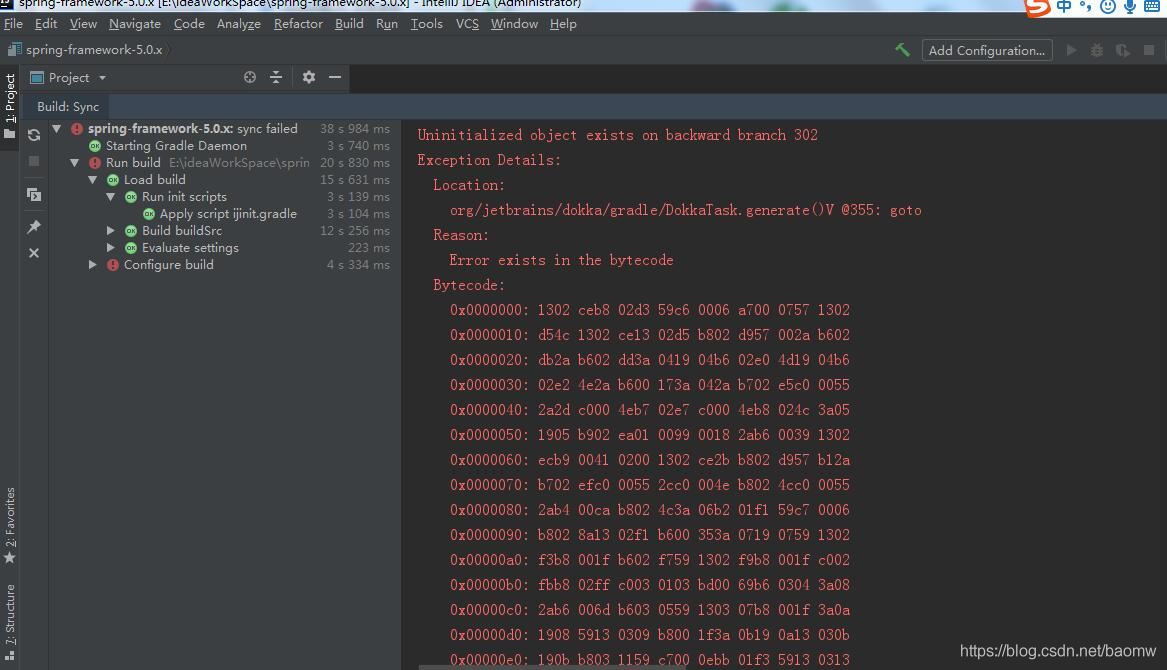Toggle the Pin Tab icon in Build sidebar
The height and width of the screenshot is (670, 1167).
[34, 227]
